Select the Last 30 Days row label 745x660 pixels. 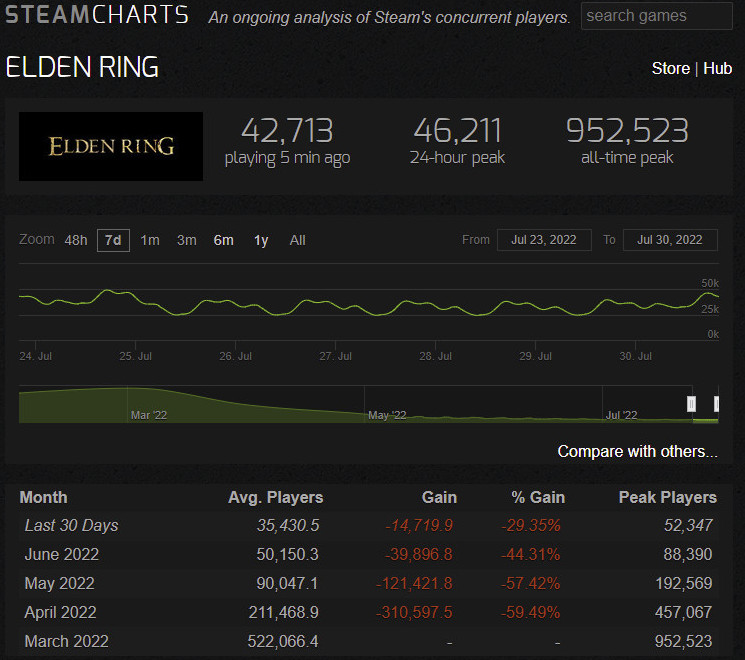71,526
